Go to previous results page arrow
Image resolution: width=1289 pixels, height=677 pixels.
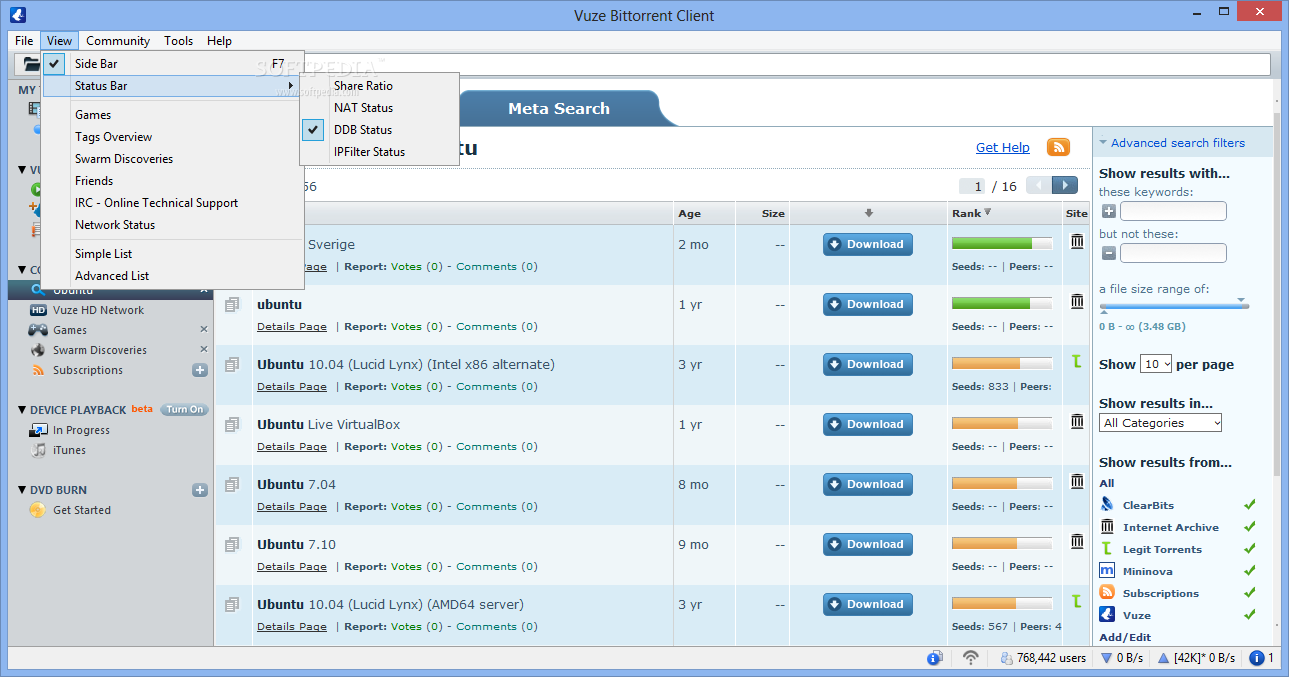(1039, 185)
